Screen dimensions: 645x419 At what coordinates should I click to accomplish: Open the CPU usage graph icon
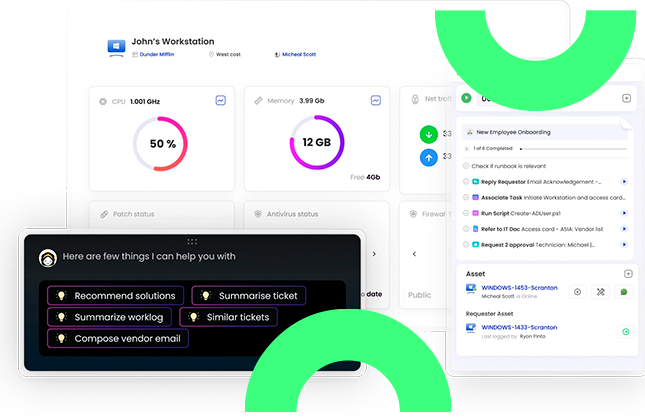pos(220,101)
